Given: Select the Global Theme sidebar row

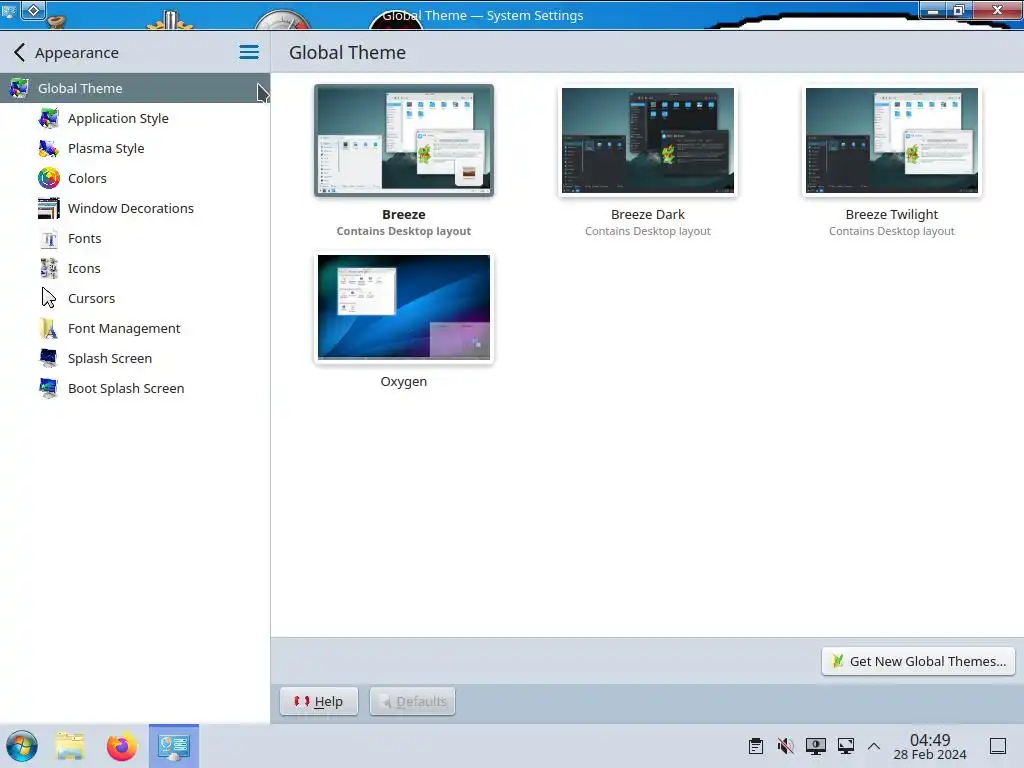Looking at the screenshot, I should pyautogui.click(x=135, y=88).
